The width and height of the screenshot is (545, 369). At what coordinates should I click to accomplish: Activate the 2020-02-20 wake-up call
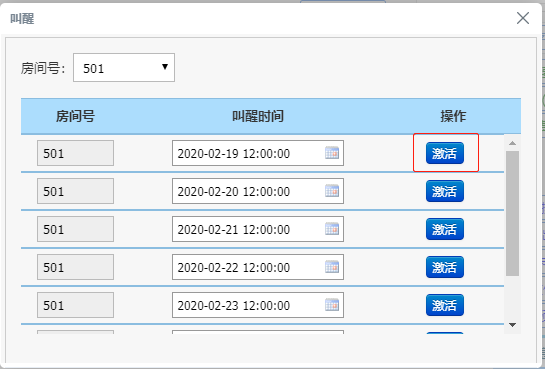[x=445, y=191]
